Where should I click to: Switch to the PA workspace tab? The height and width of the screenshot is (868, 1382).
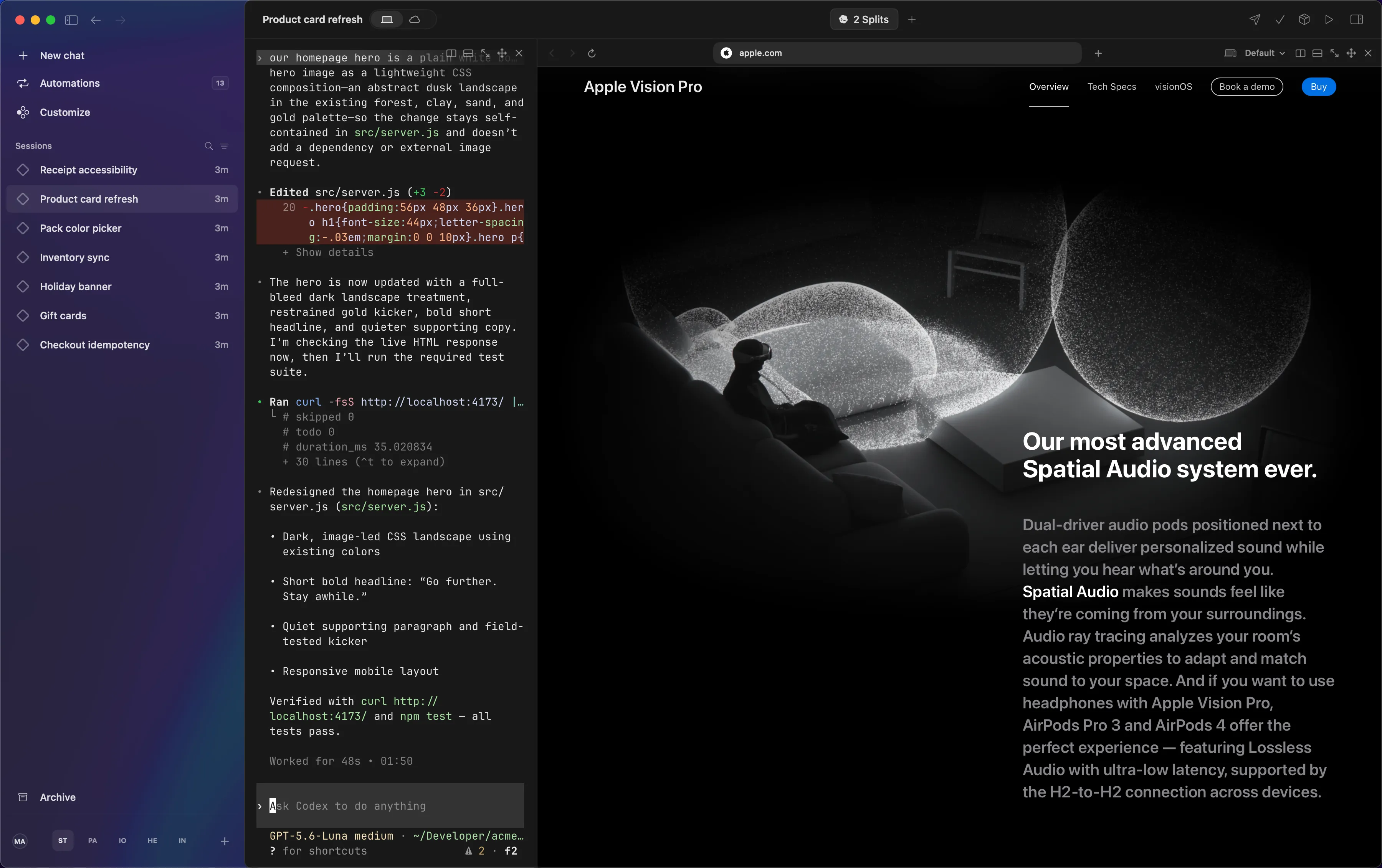pos(93,840)
